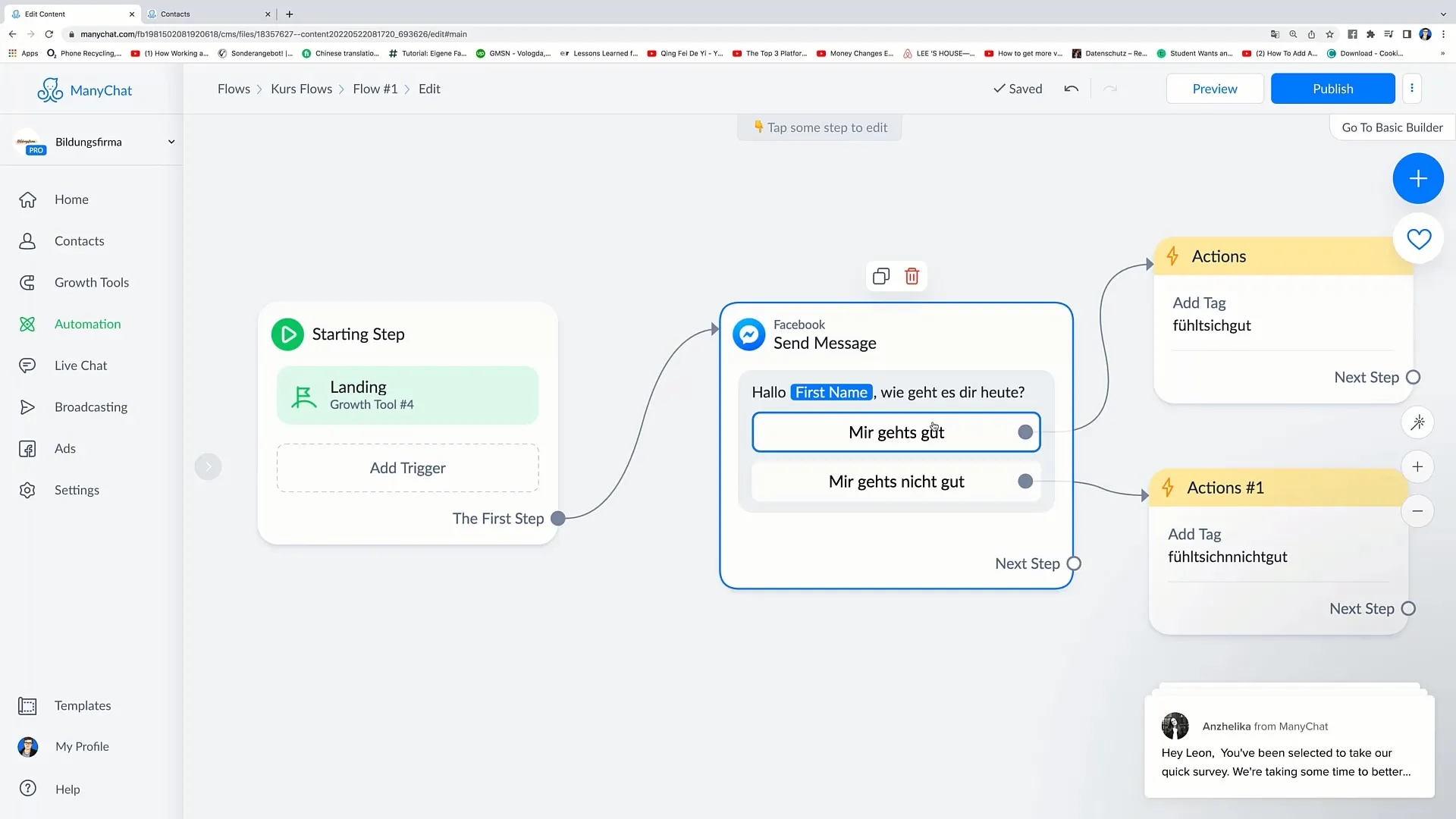Click the Landing Growth Tool trigger
Image resolution: width=1456 pixels, height=819 pixels.
pyautogui.click(x=407, y=394)
